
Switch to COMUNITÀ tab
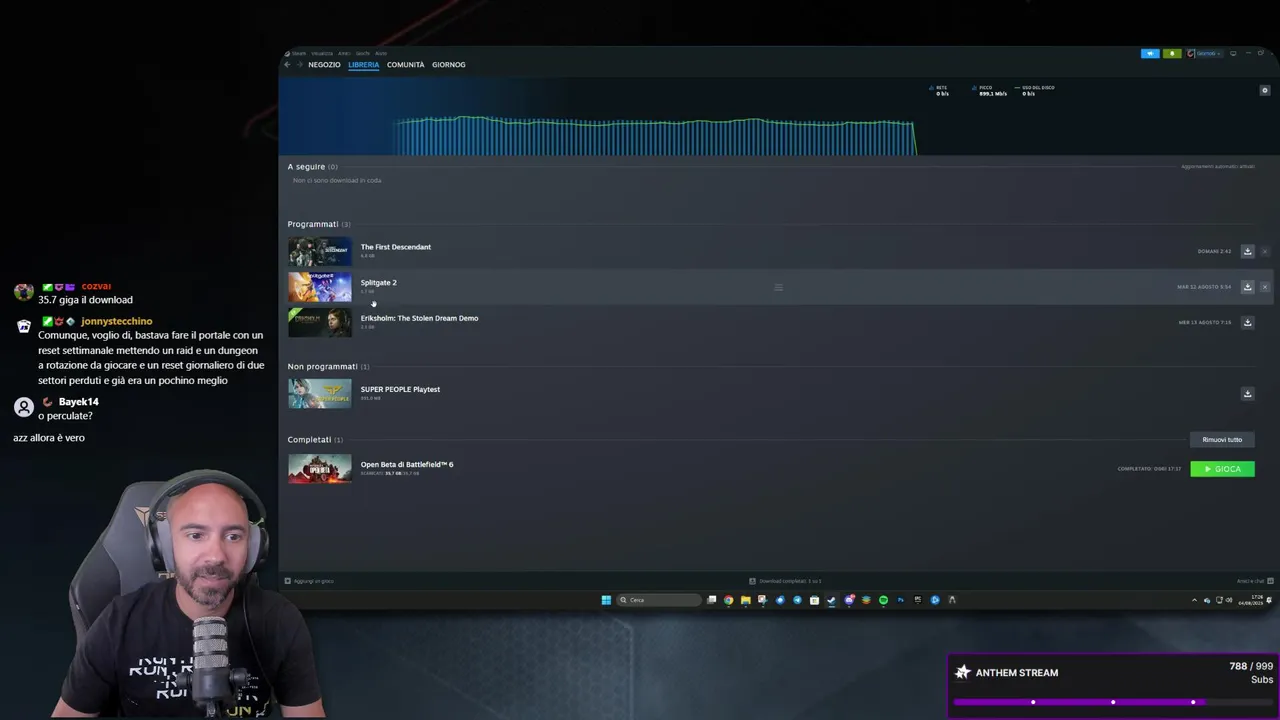[x=405, y=64]
